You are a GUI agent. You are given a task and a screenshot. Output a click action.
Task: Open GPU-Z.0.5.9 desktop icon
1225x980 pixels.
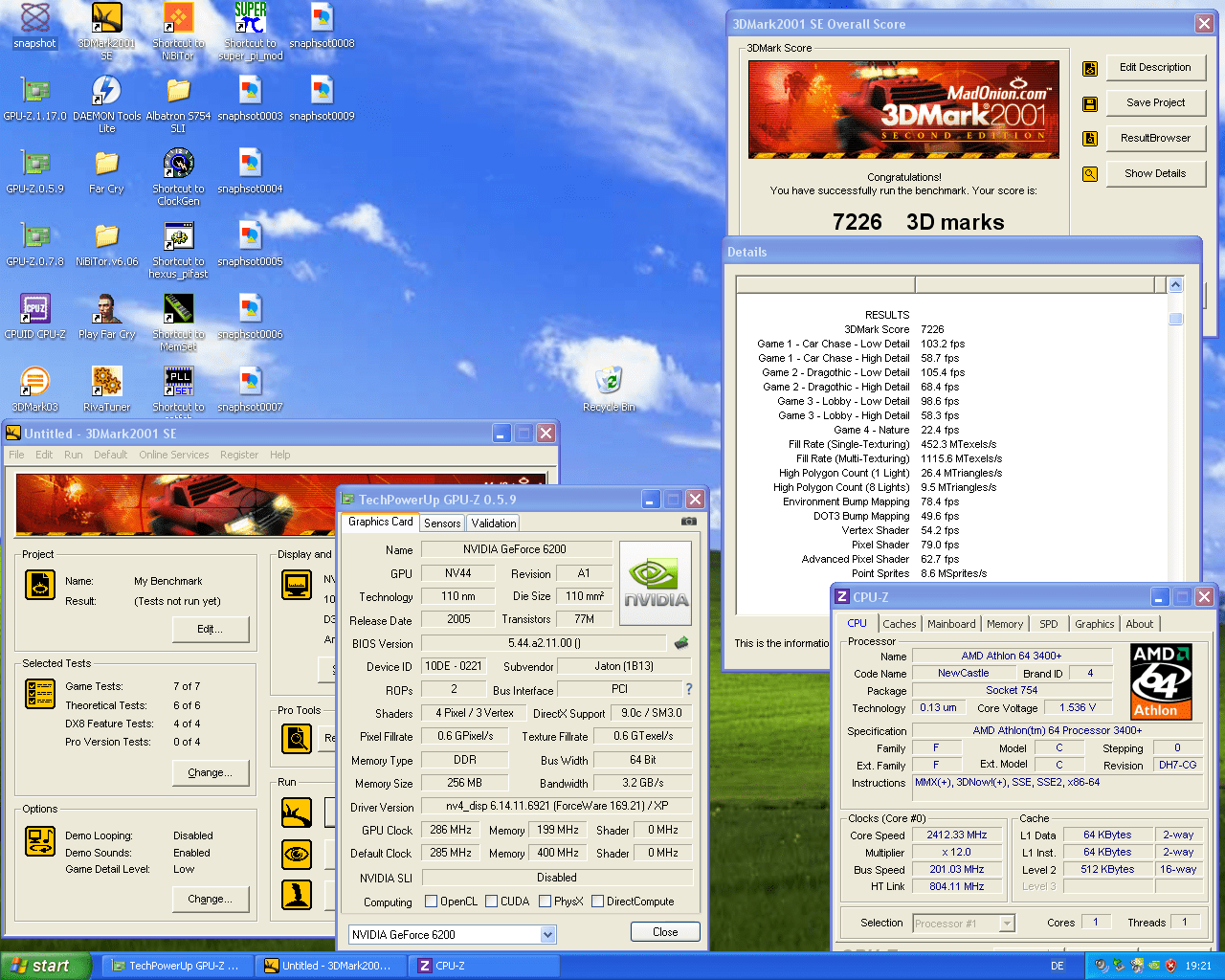pos(35,171)
